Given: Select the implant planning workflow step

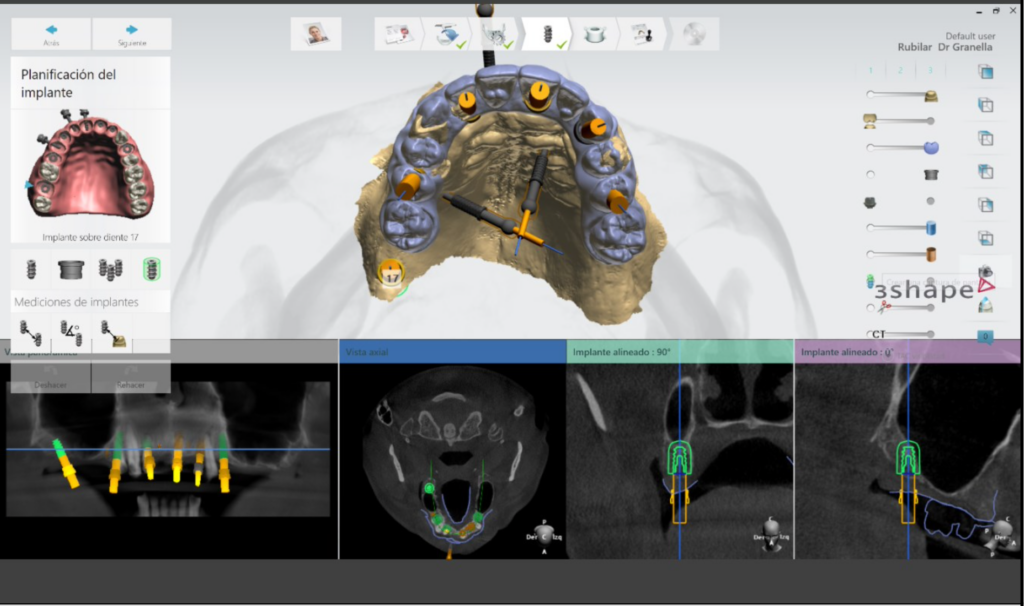Looking at the screenshot, I should [547, 33].
